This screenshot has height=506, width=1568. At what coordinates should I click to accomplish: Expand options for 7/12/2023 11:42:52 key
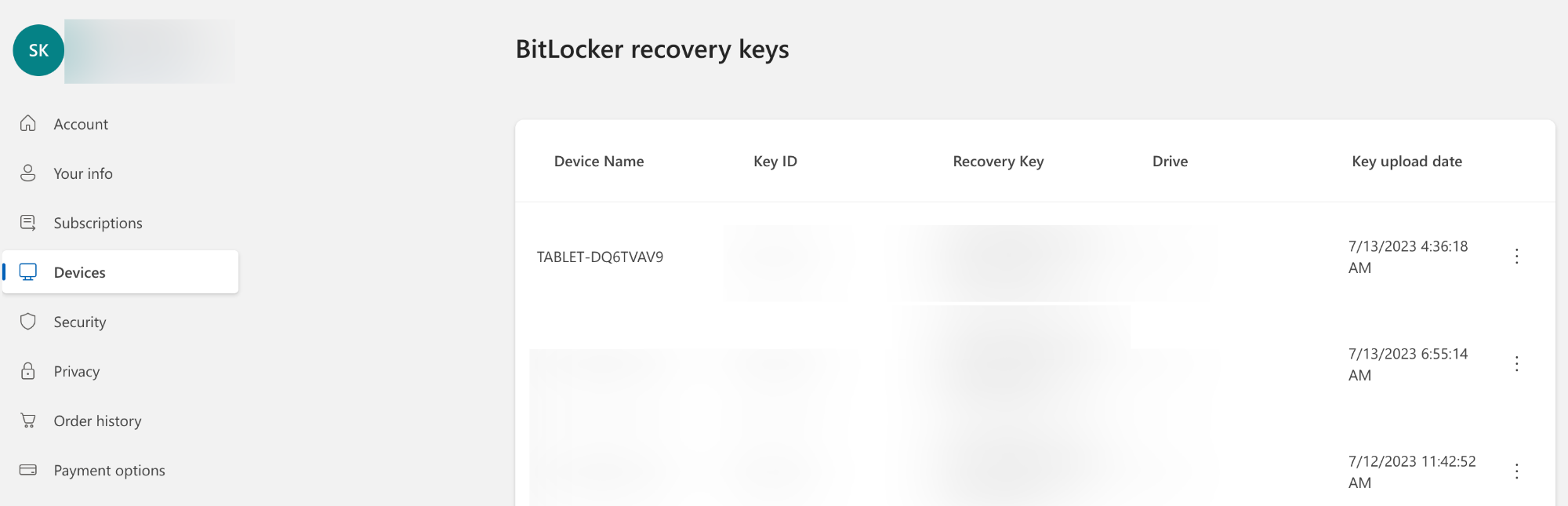(x=1517, y=471)
